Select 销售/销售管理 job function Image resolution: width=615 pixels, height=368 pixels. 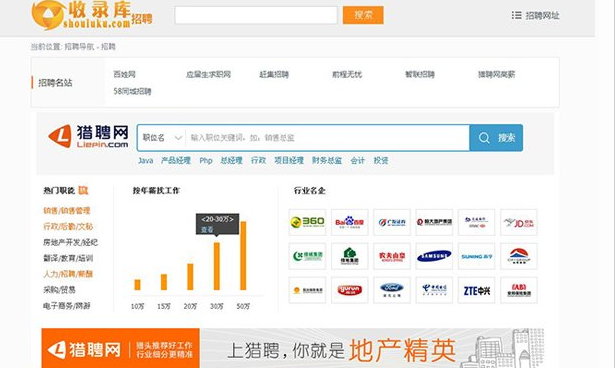coord(67,211)
